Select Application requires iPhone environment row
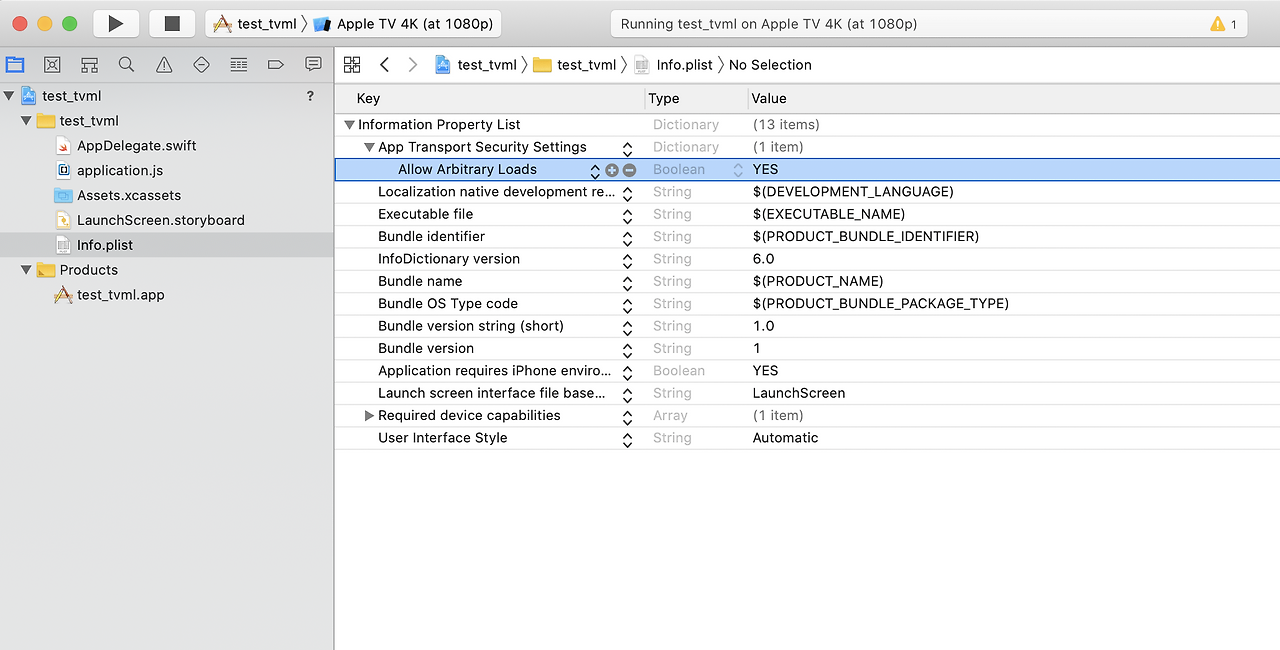The width and height of the screenshot is (1280, 650). [x=494, y=371]
